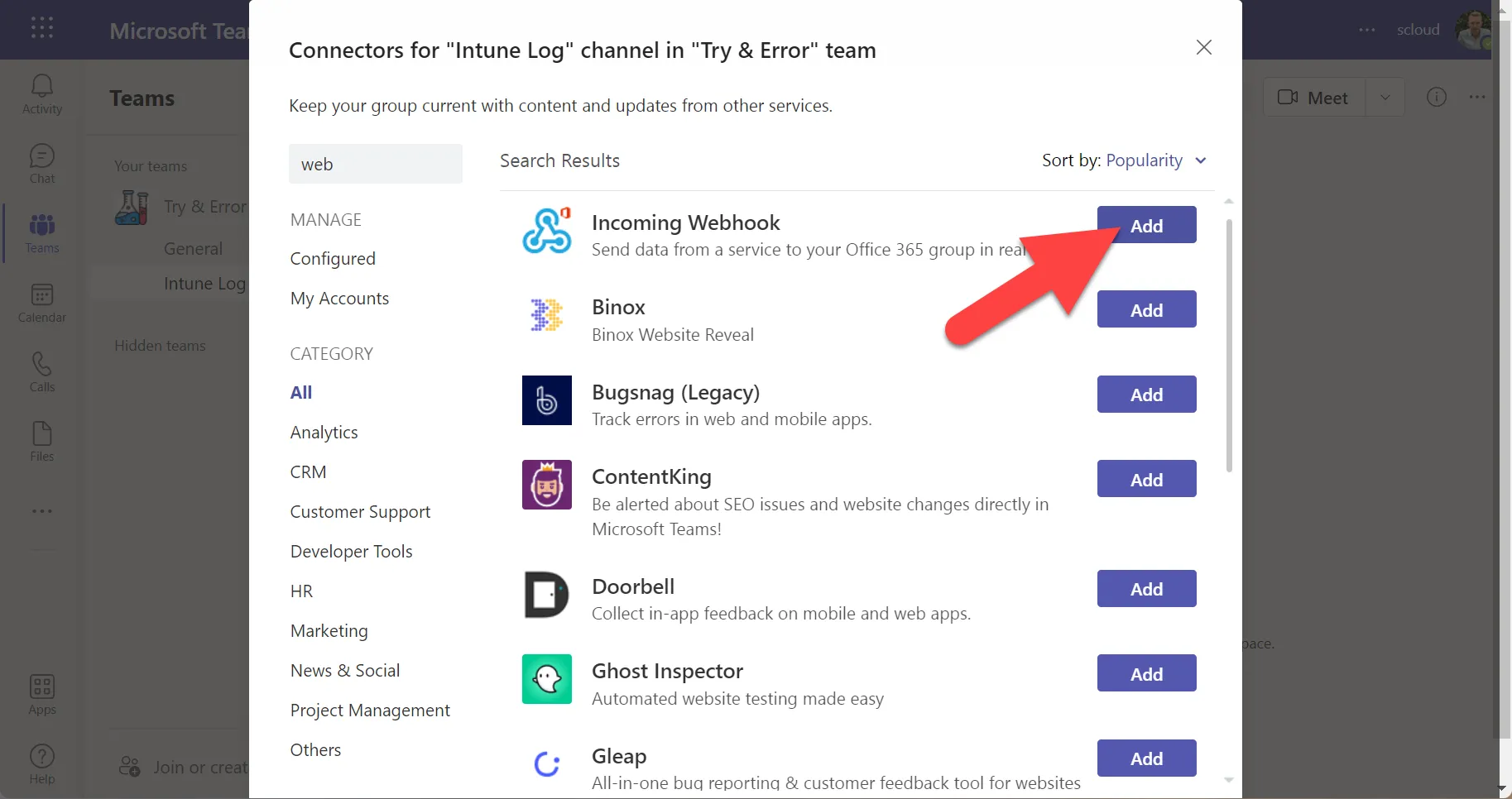Click the Doorbell title text

click(633, 586)
